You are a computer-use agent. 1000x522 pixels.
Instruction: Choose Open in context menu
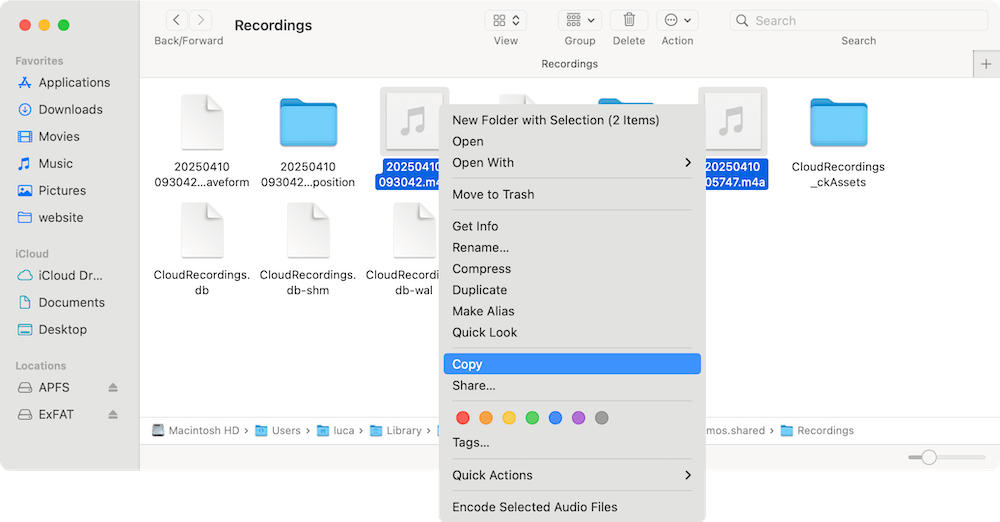[x=572, y=141]
